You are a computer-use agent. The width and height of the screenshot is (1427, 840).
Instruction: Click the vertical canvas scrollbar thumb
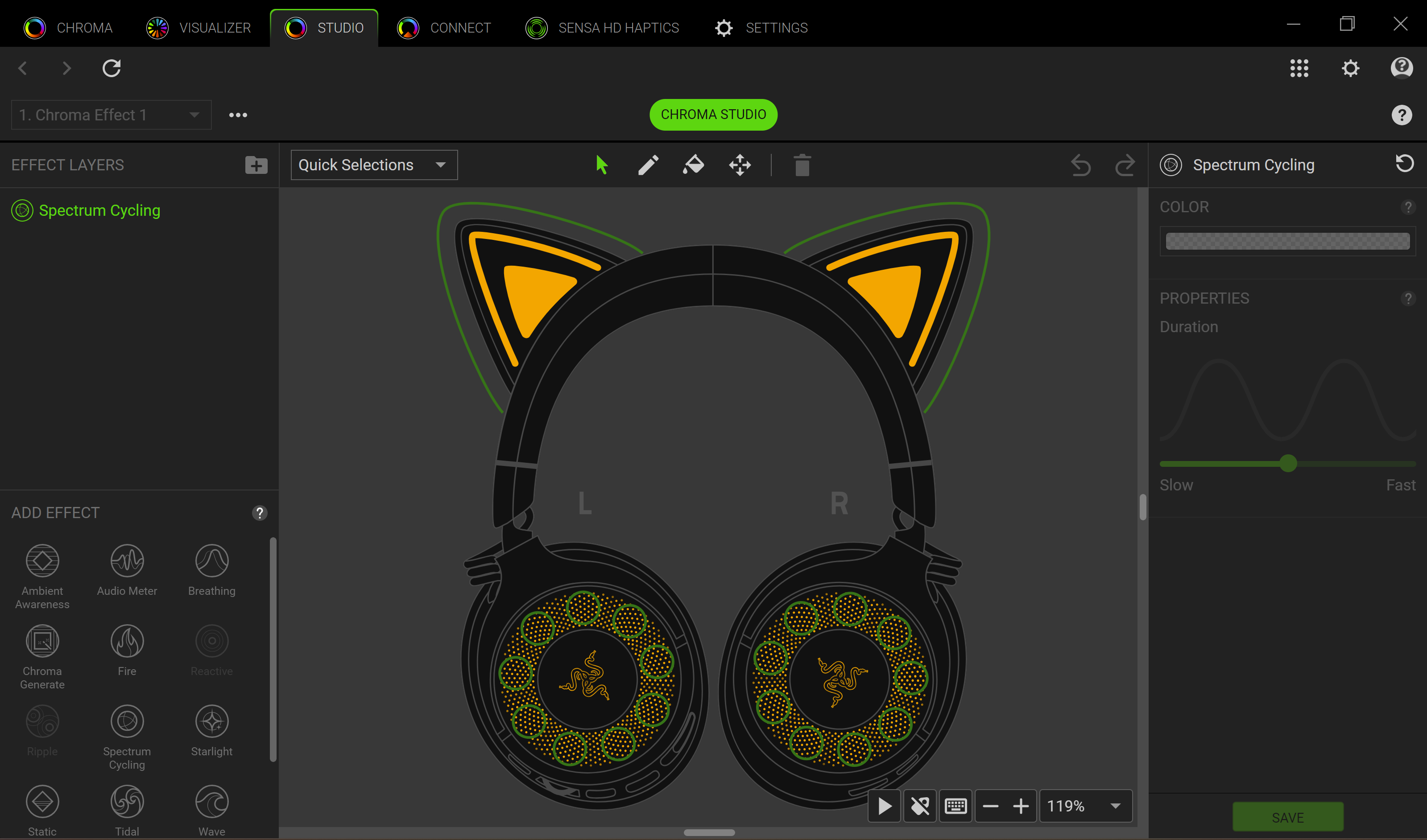1143,506
